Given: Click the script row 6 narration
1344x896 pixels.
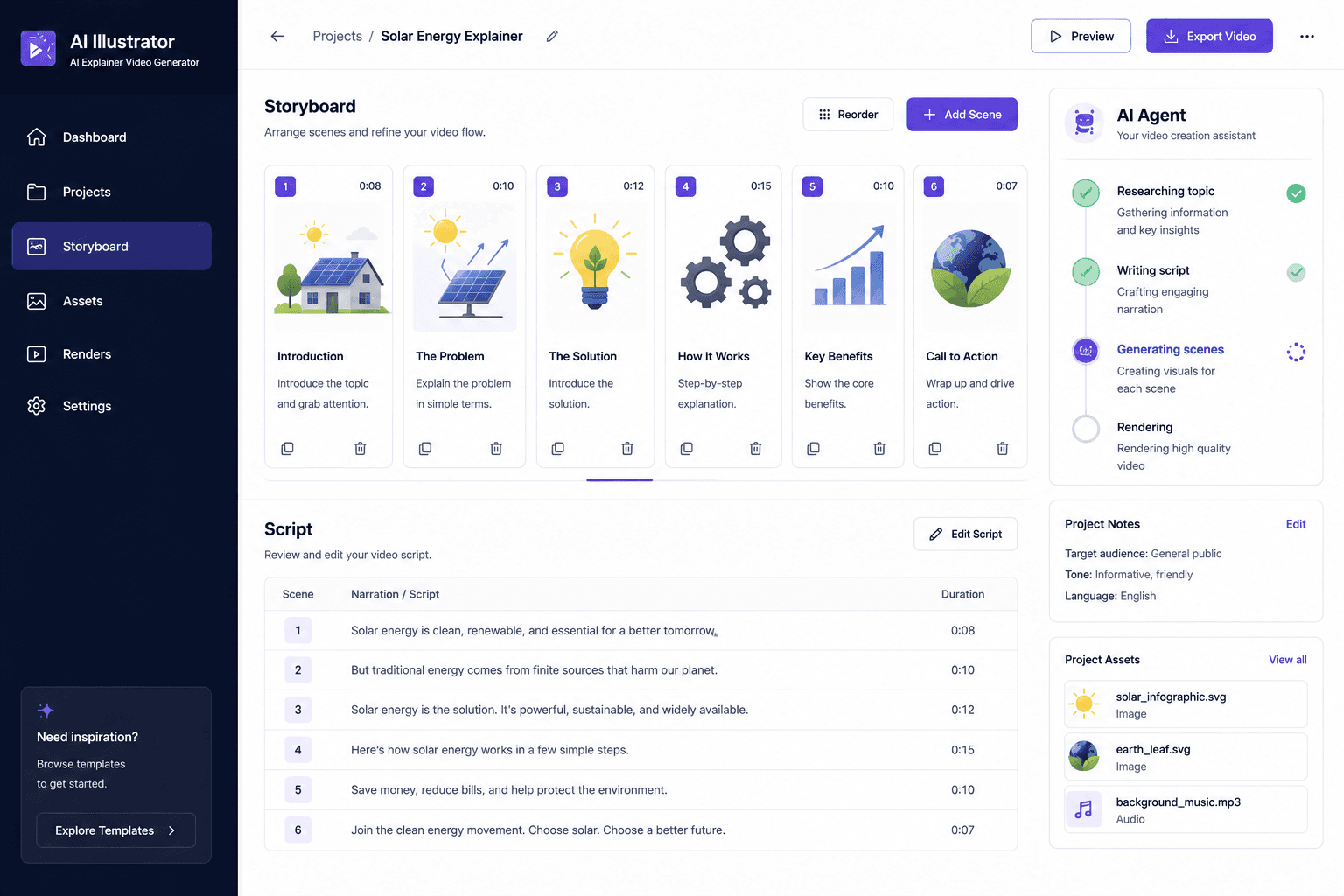Looking at the screenshot, I should (x=538, y=829).
